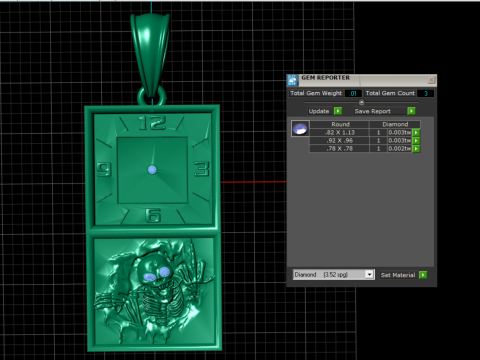Close the Gem Reporter panel
Screen dimensions: 480x360
431,80
